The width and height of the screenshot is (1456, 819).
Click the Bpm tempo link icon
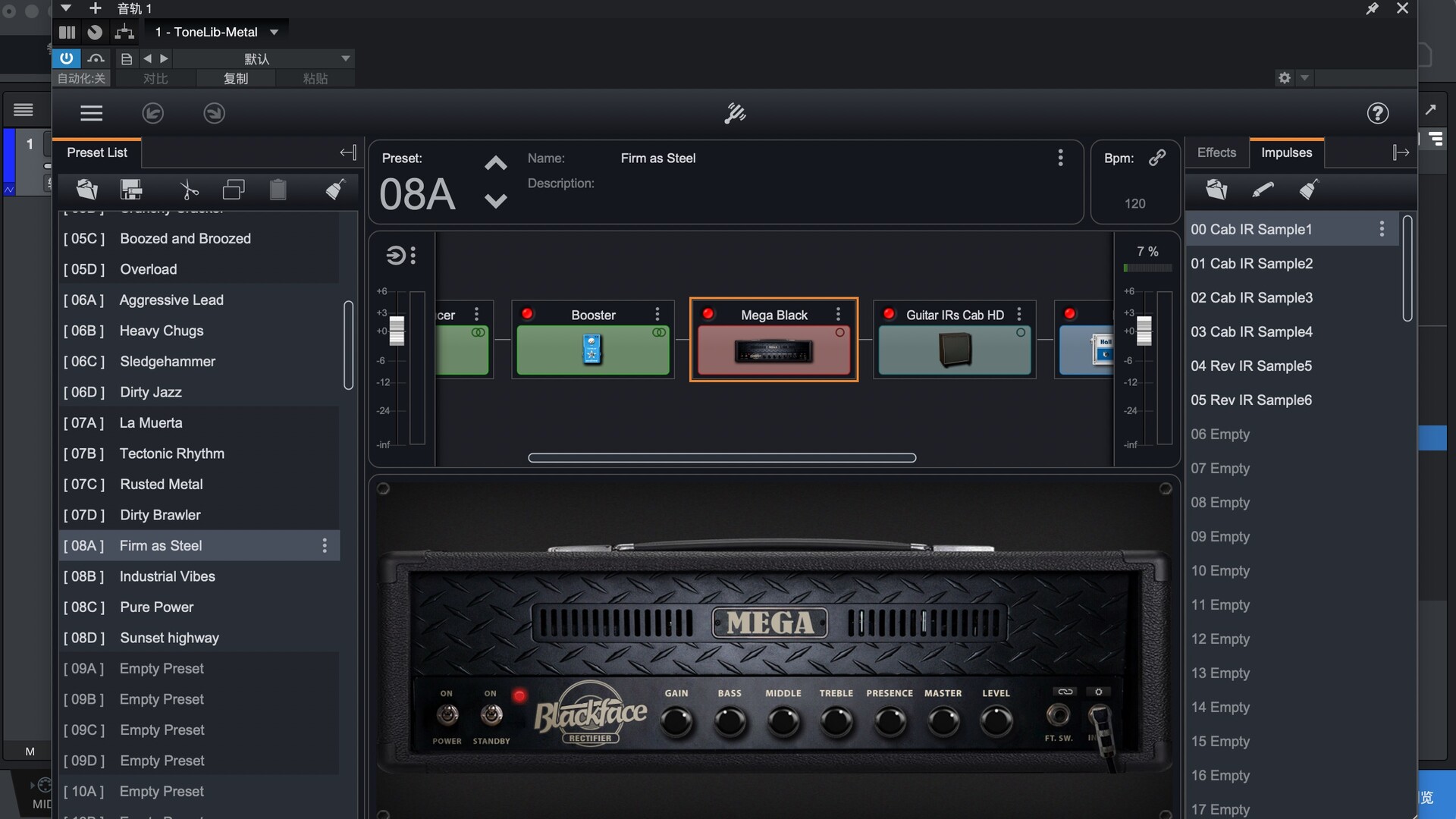pos(1156,158)
